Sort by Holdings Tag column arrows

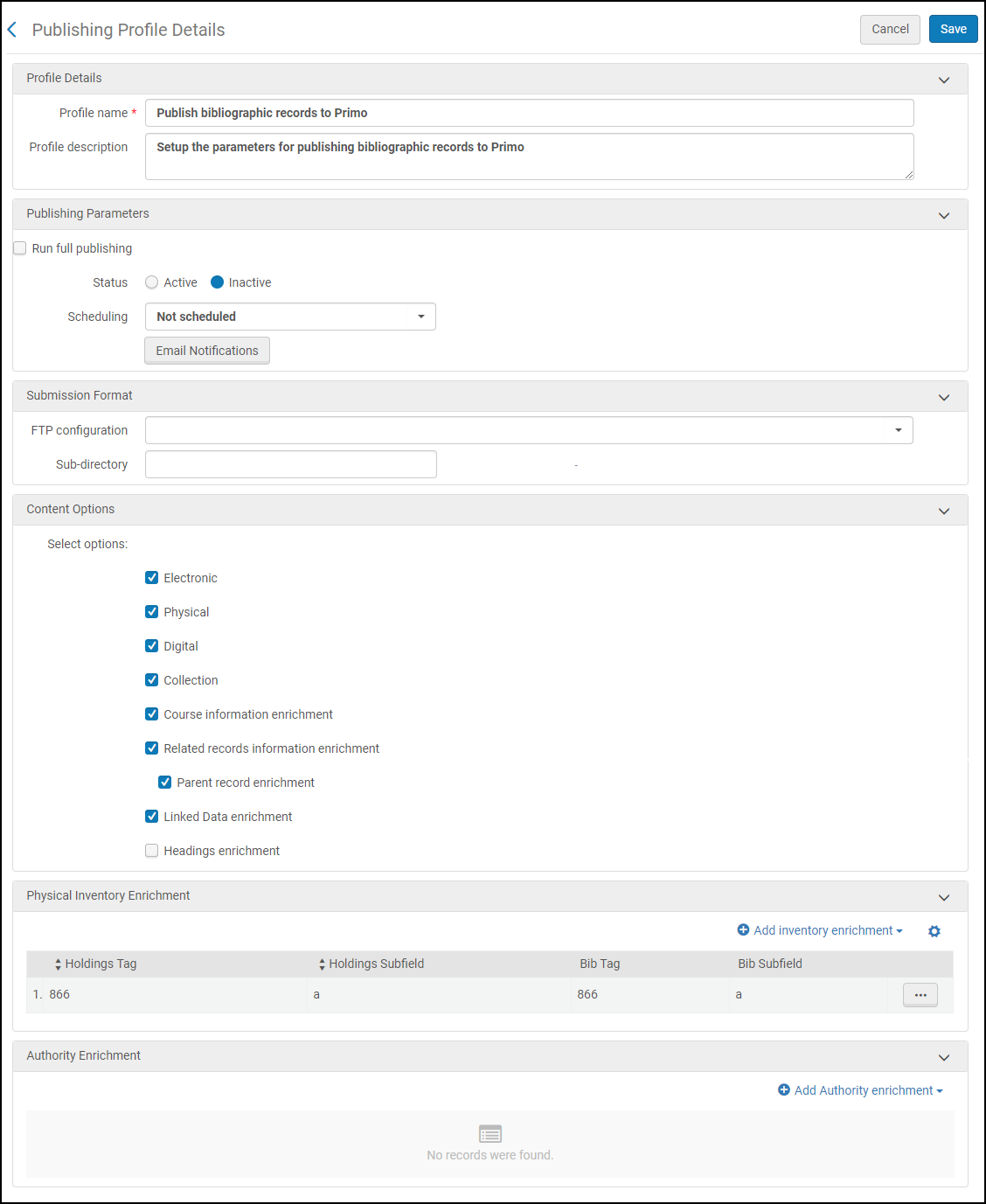(59, 964)
